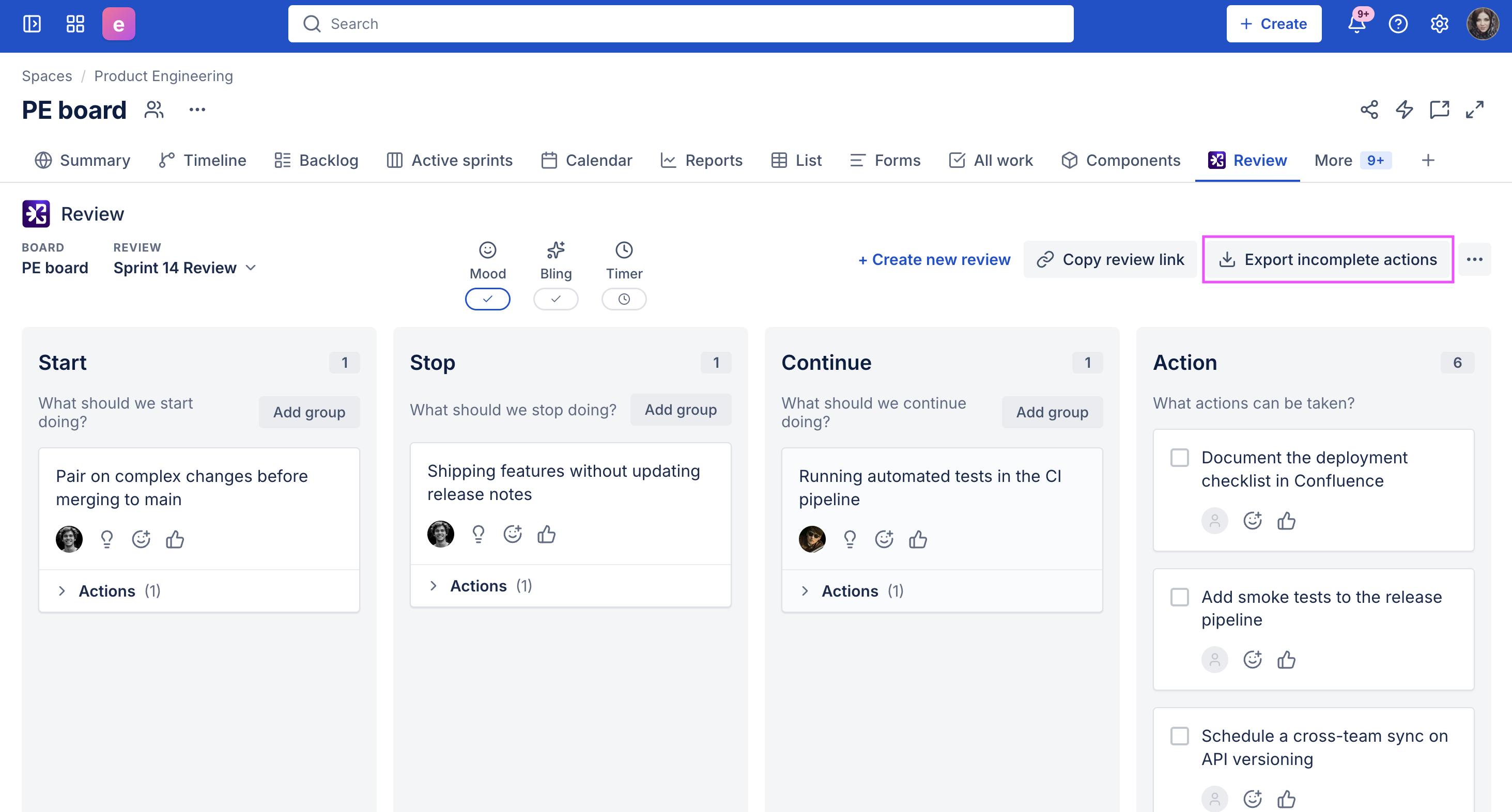Click lightbulb on Running automated tests card
This screenshot has width=1512, height=812.
(x=850, y=539)
